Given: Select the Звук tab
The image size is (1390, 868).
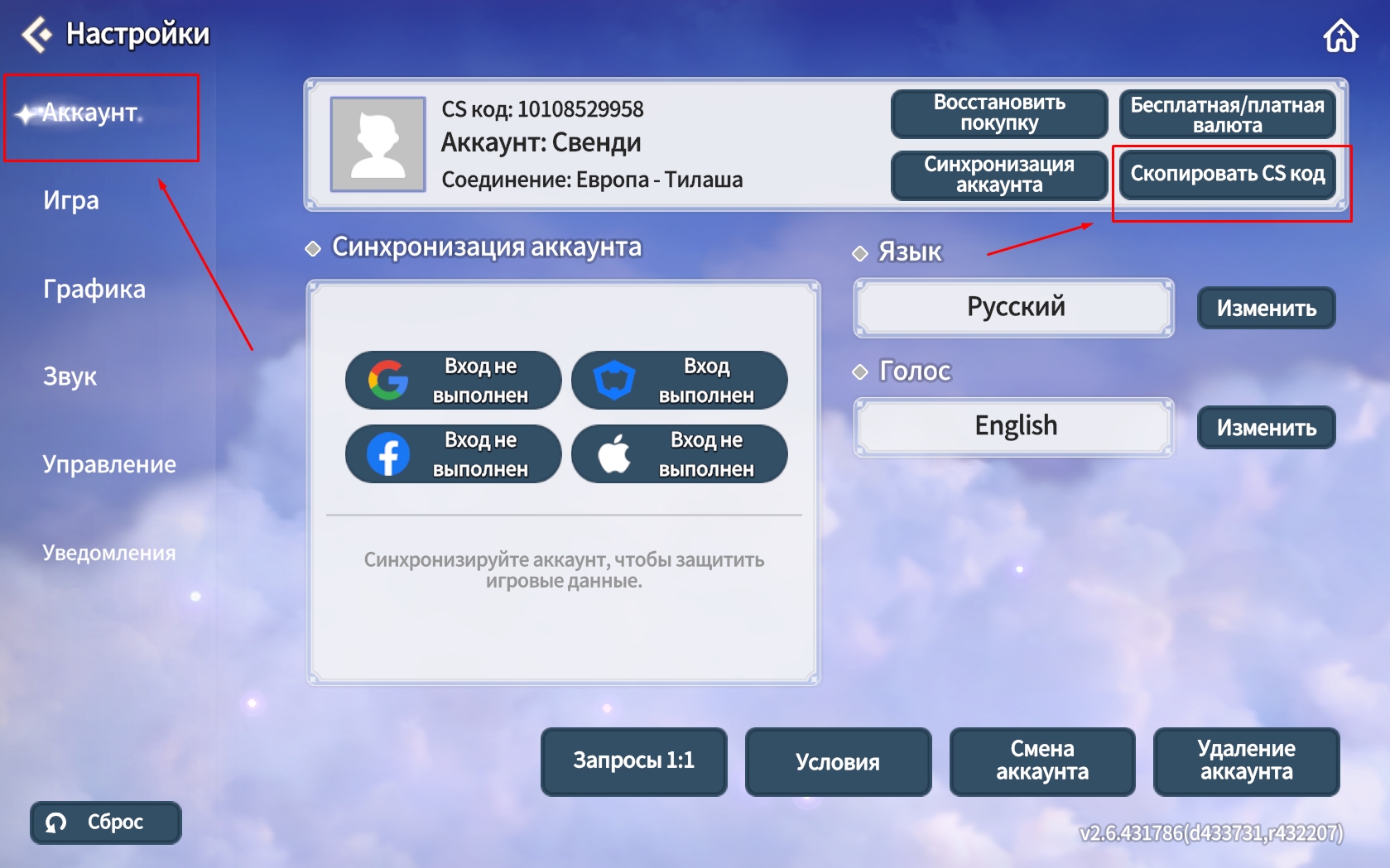Looking at the screenshot, I should (70, 376).
